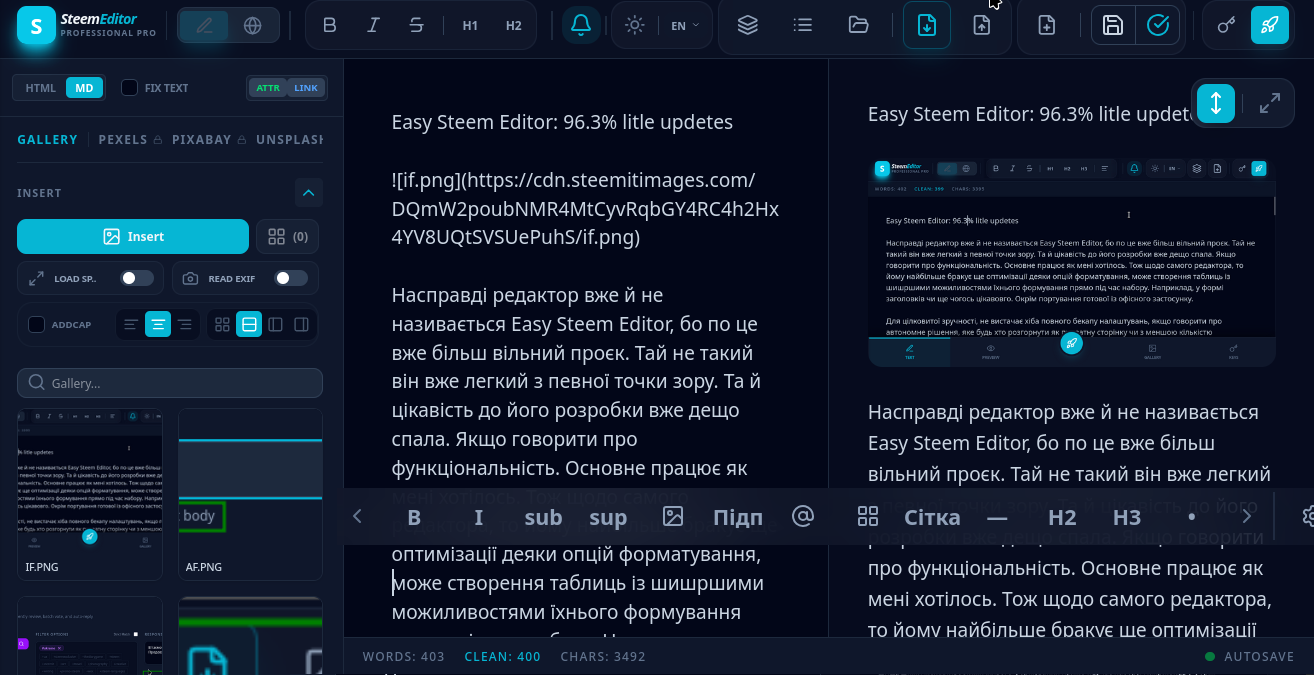Choose the four-squares grid layout icon
This screenshot has width=1314, height=675.
[x=223, y=325]
